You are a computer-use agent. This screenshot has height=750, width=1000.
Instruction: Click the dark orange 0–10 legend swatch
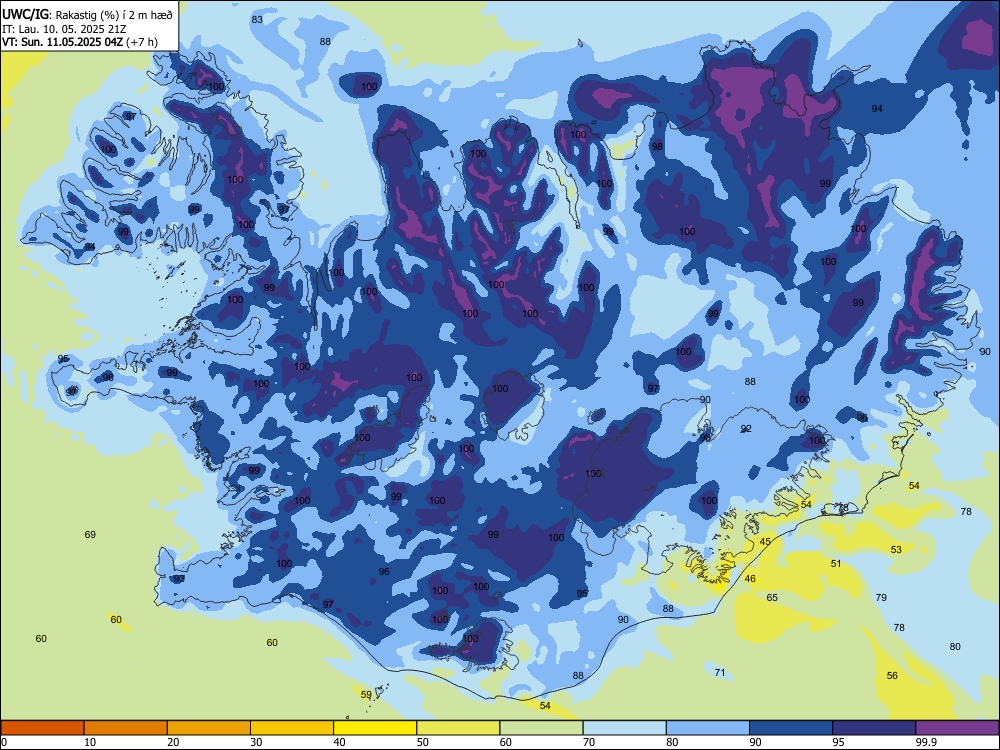[42, 728]
